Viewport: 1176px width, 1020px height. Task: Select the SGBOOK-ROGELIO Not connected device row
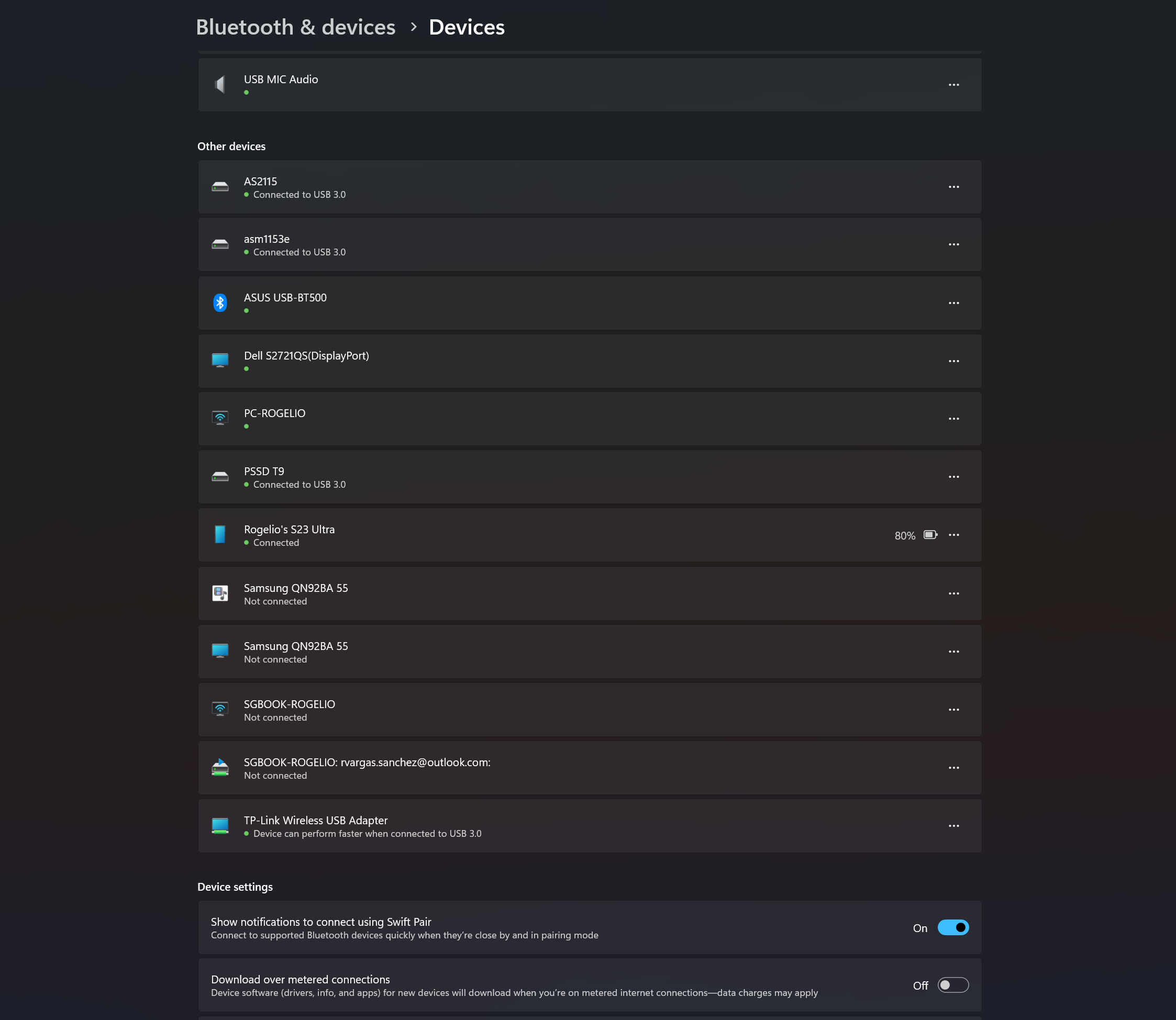click(x=570, y=709)
